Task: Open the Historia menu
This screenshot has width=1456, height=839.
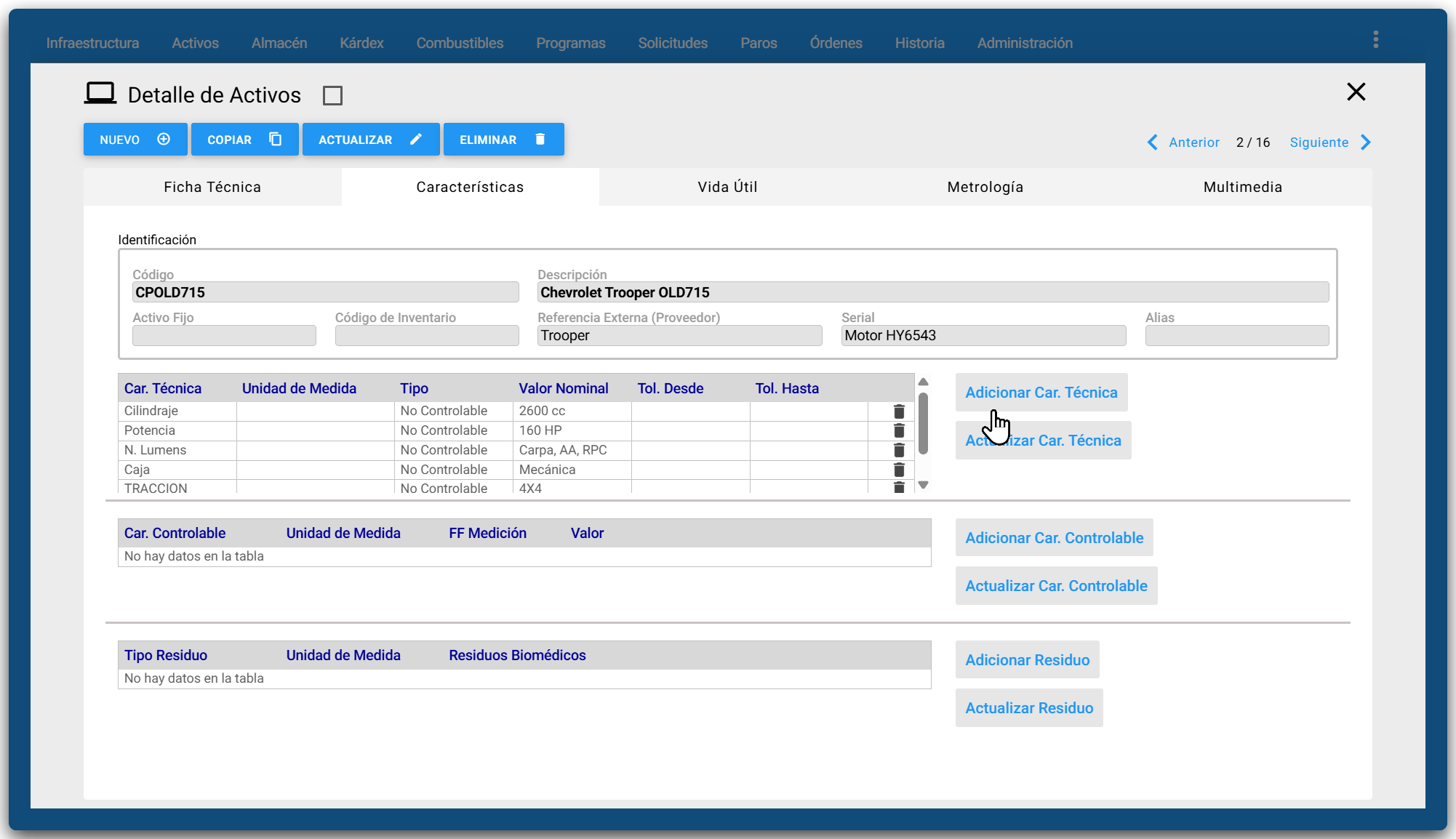Action: (x=919, y=43)
